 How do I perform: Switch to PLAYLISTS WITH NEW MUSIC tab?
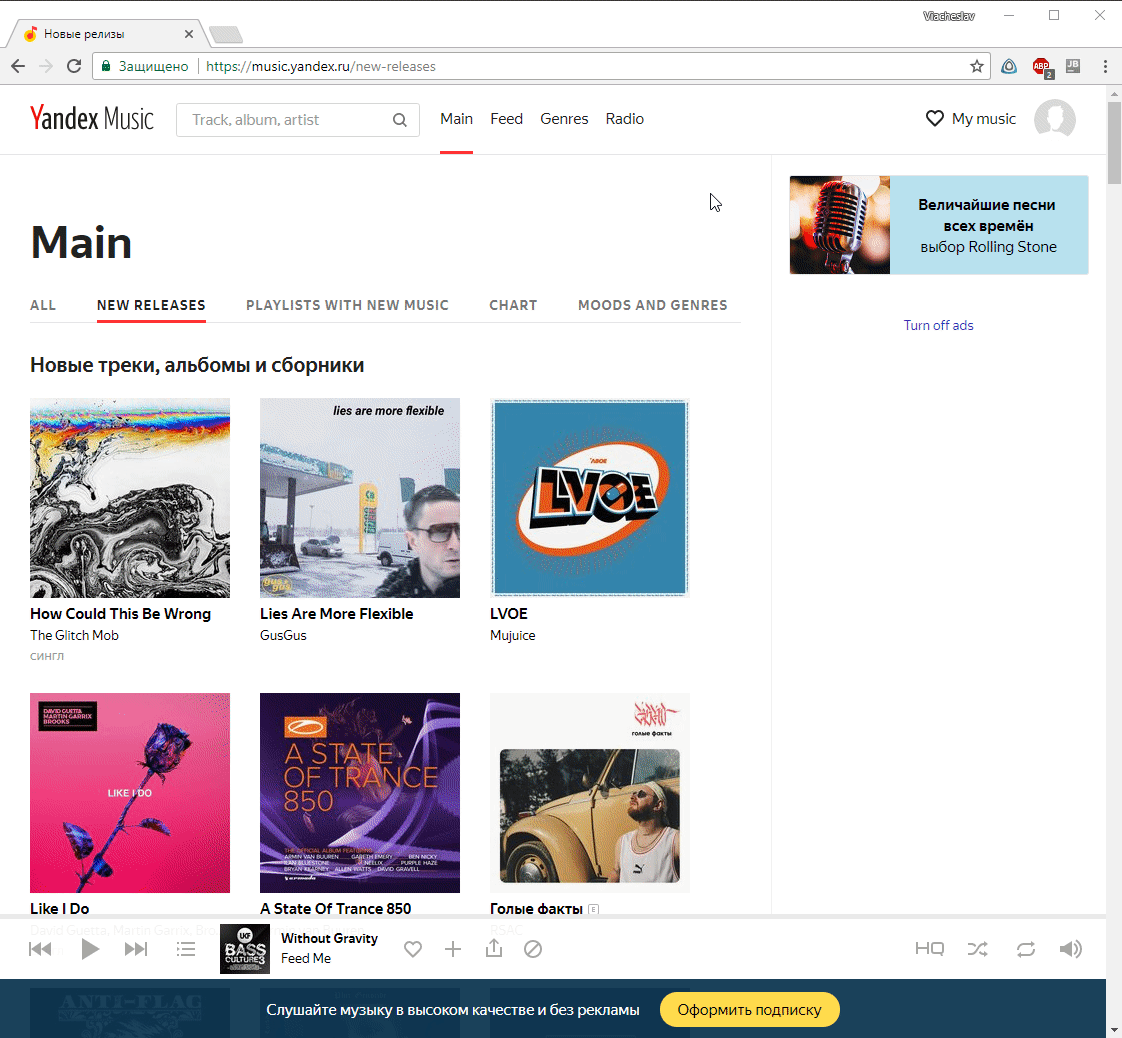tap(347, 305)
